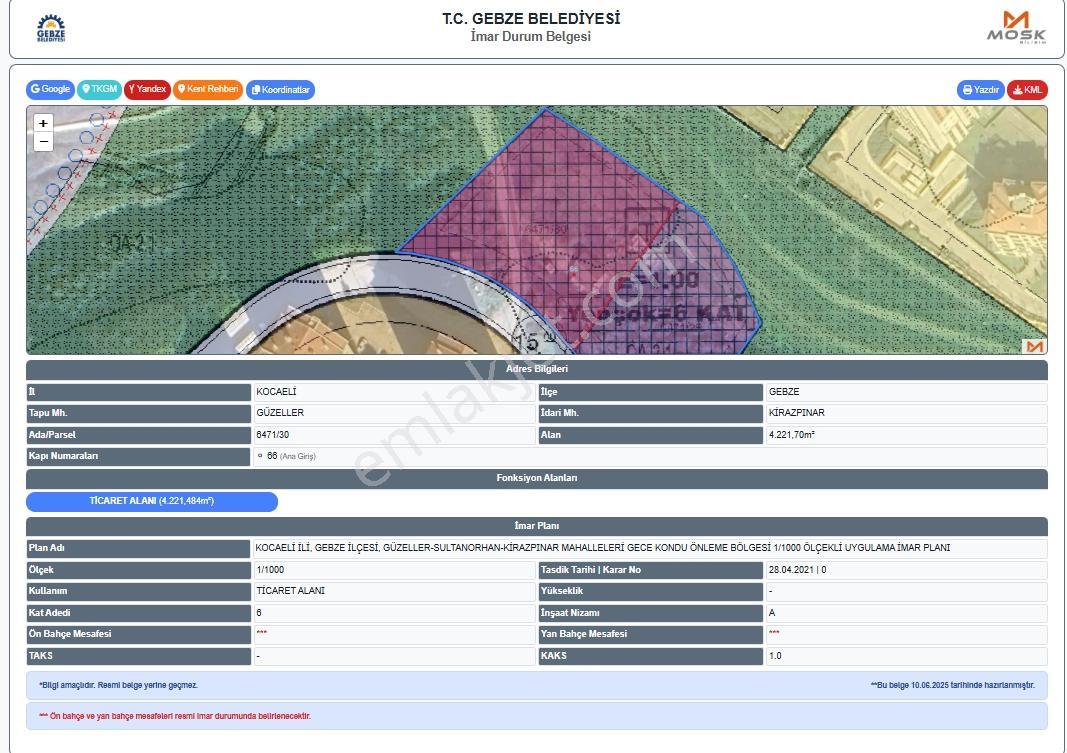Click the Gebze Belediyesi logo

[x=51, y=29]
